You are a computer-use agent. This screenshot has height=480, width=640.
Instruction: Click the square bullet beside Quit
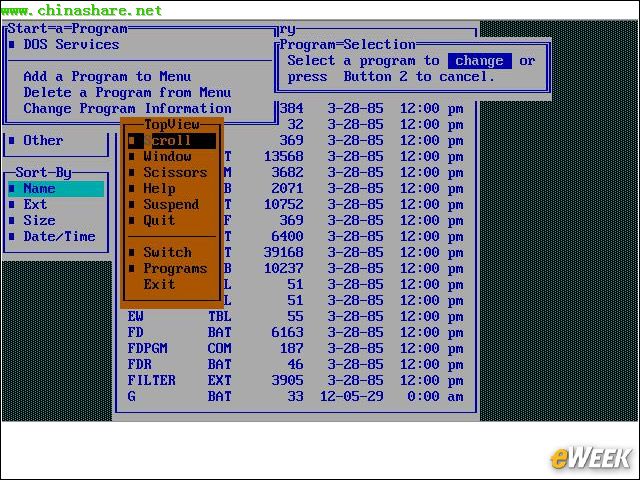(x=132, y=220)
